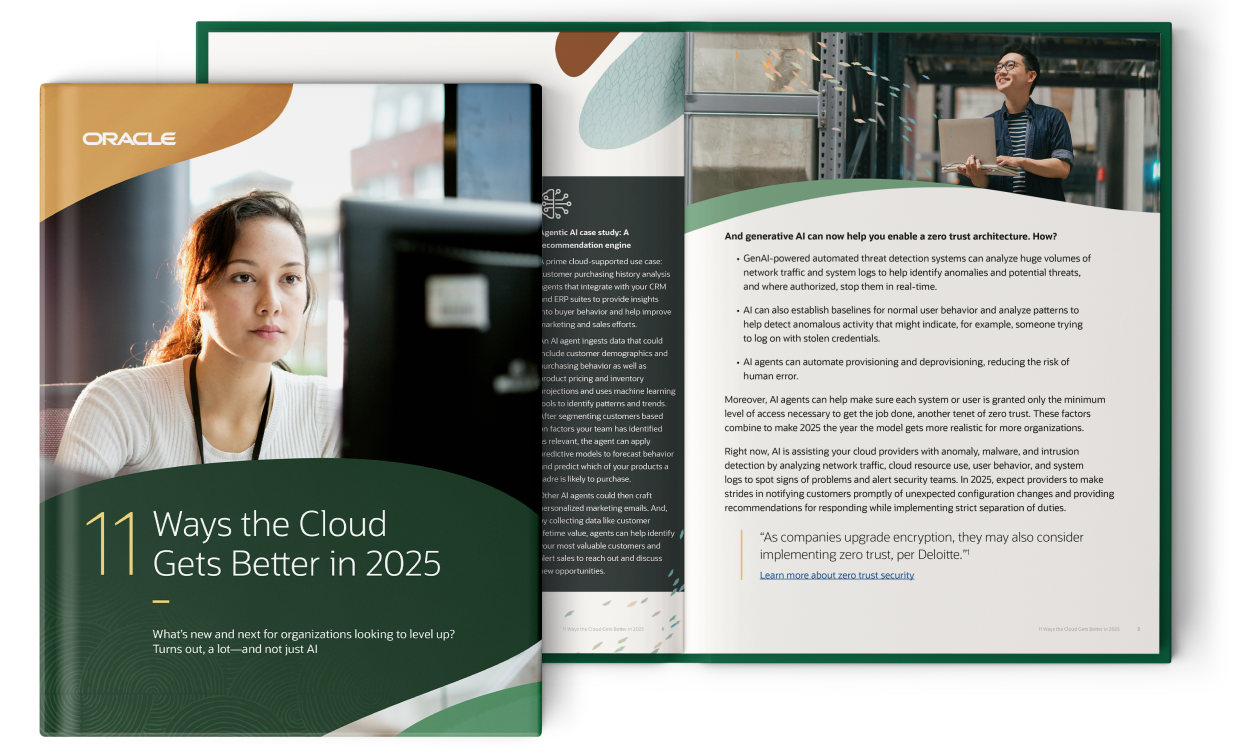1260x756 pixels.
Task: Select the zero trust architecture heading
Action: point(890,237)
